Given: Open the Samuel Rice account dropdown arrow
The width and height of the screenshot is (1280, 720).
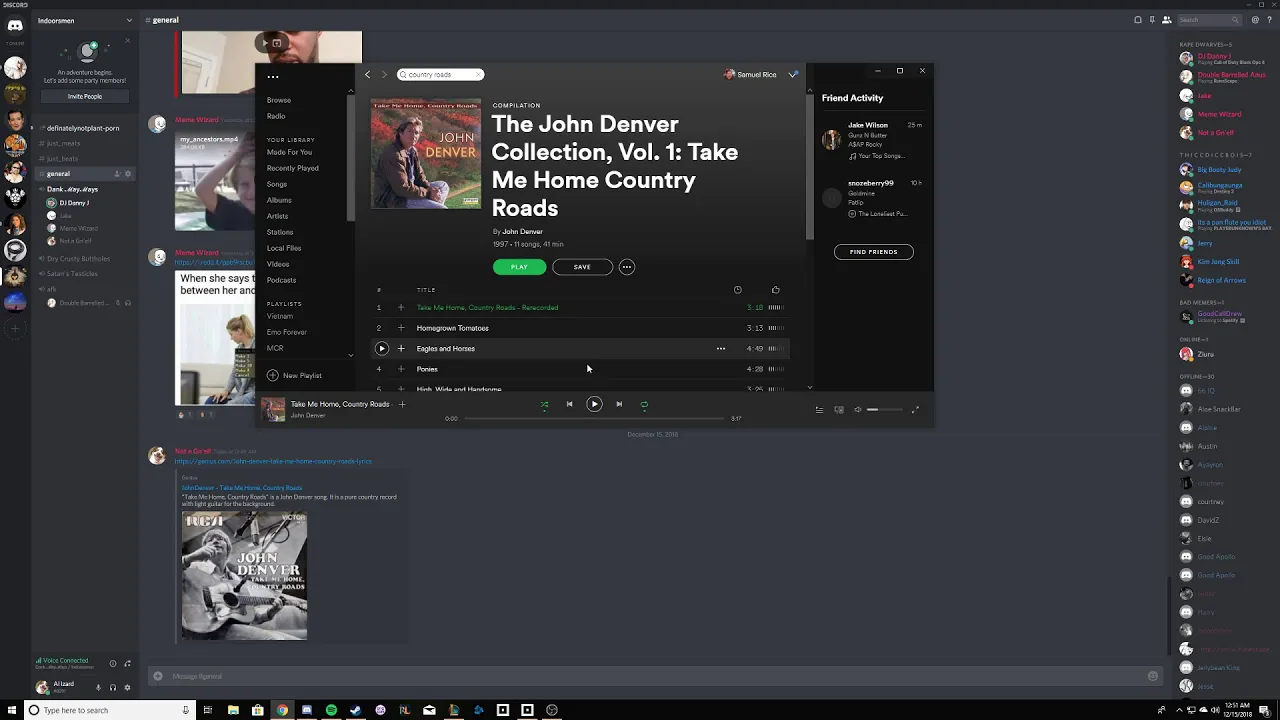Looking at the screenshot, I should click(x=793, y=74).
